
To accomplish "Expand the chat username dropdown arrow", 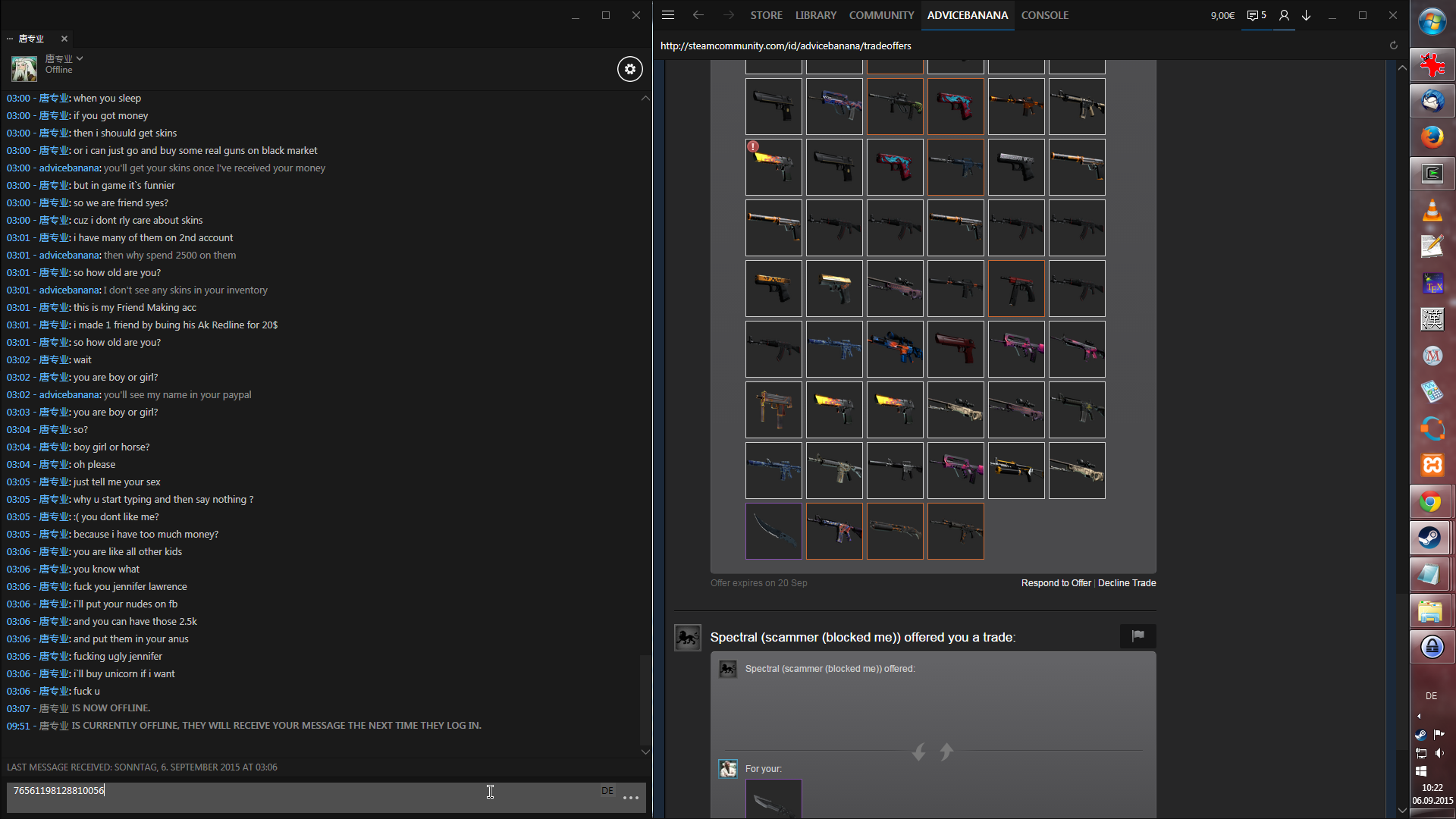I will 80,58.
